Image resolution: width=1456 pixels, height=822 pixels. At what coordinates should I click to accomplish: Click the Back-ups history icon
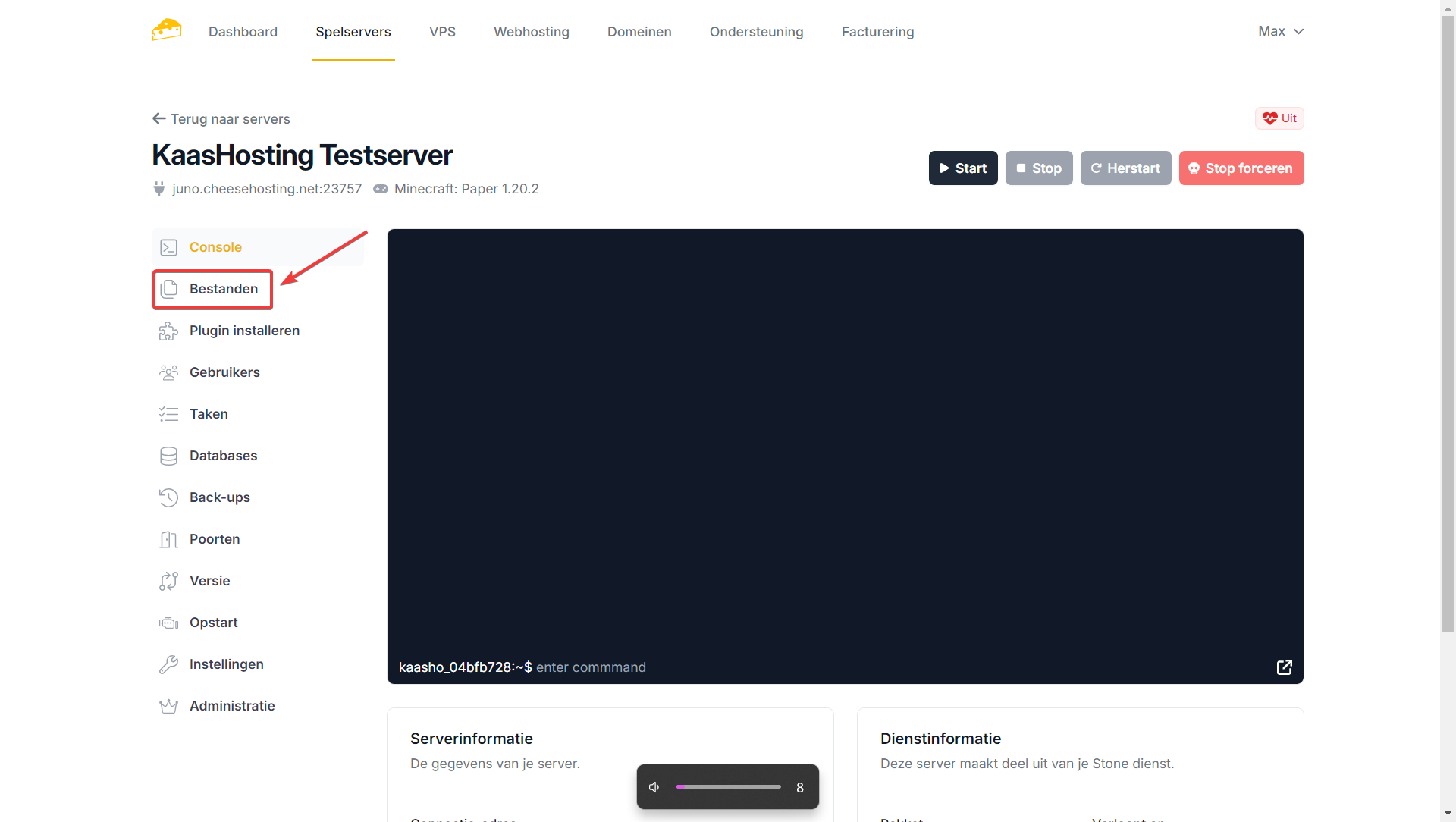(x=168, y=497)
